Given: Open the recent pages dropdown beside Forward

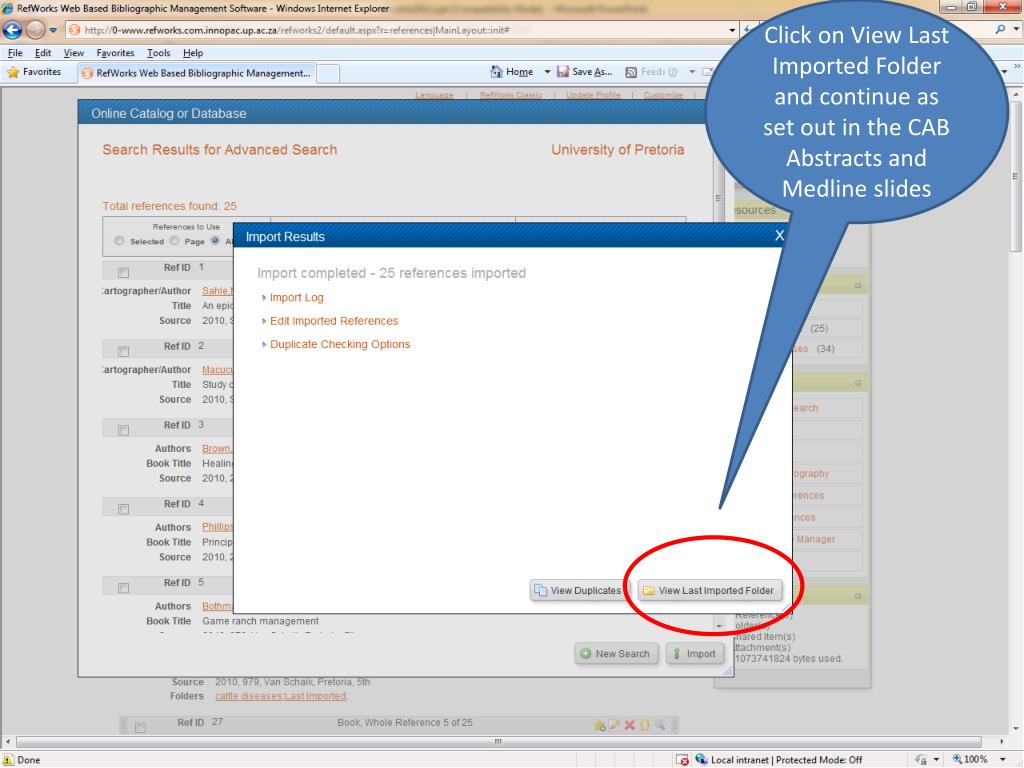Looking at the screenshot, I should [x=53, y=30].
